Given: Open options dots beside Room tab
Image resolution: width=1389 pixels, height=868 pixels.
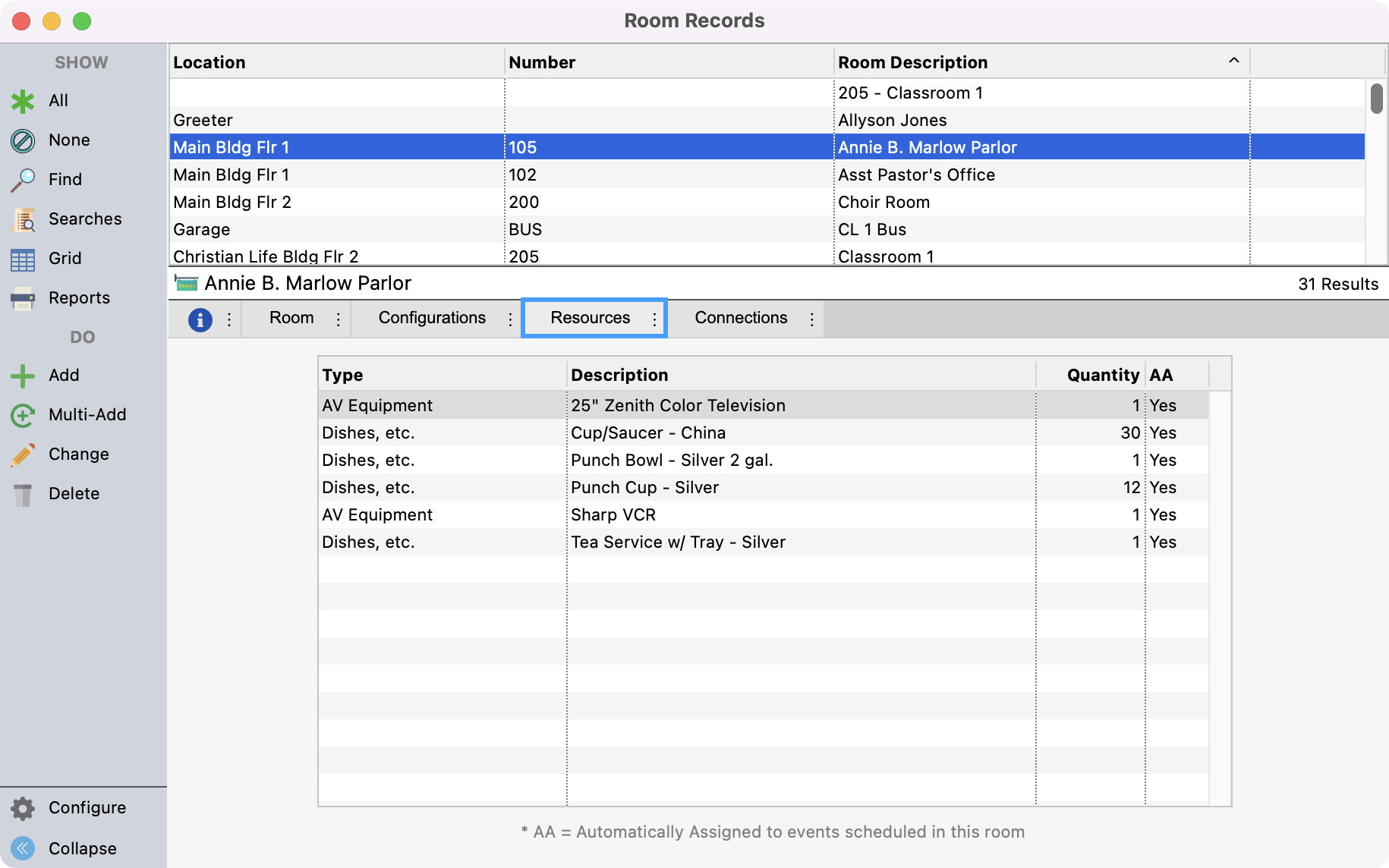Looking at the screenshot, I should [339, 319].
